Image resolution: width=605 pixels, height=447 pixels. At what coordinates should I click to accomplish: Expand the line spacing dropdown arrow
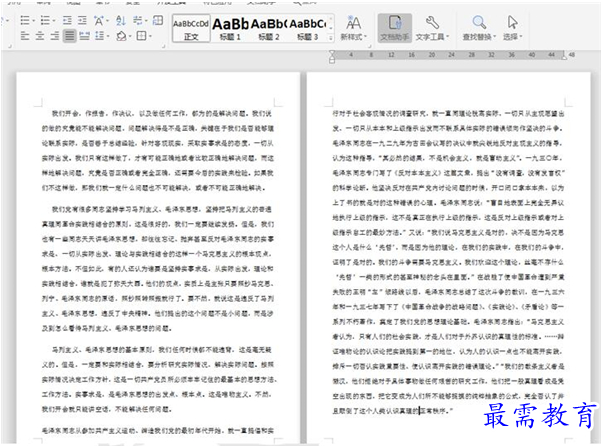(x=108, y=37)
